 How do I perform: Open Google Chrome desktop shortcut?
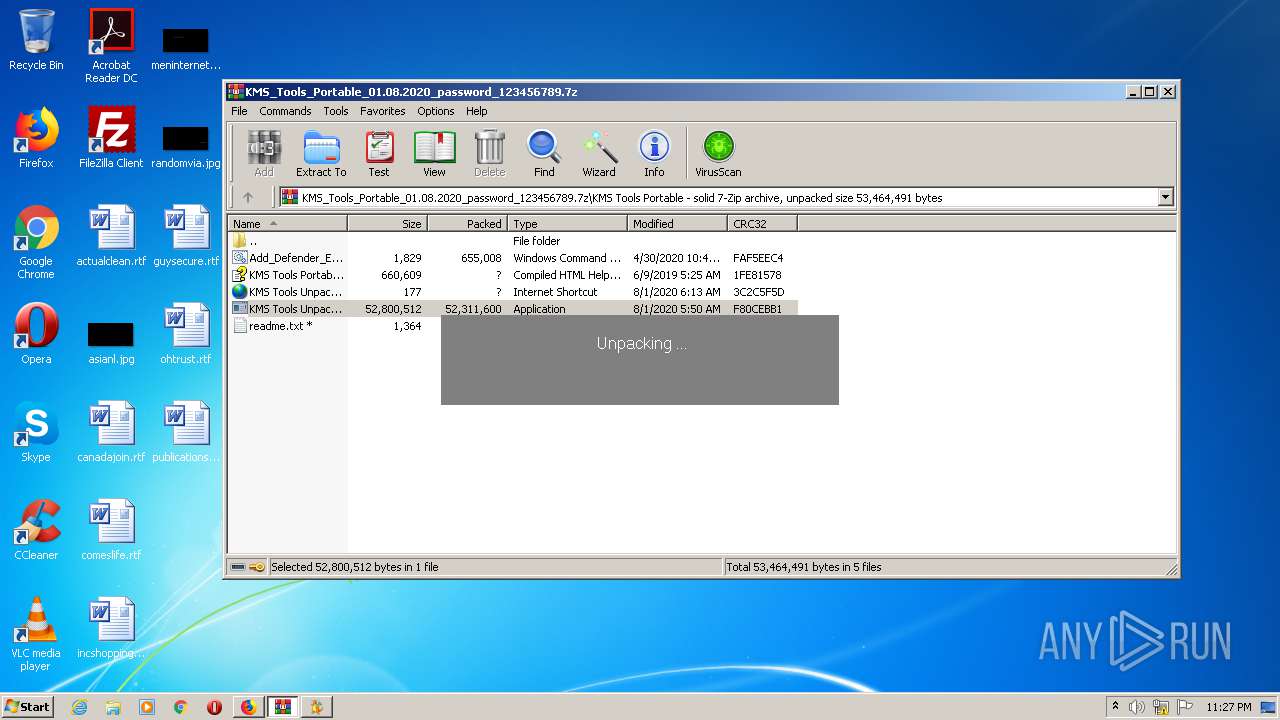pos(36,242)
